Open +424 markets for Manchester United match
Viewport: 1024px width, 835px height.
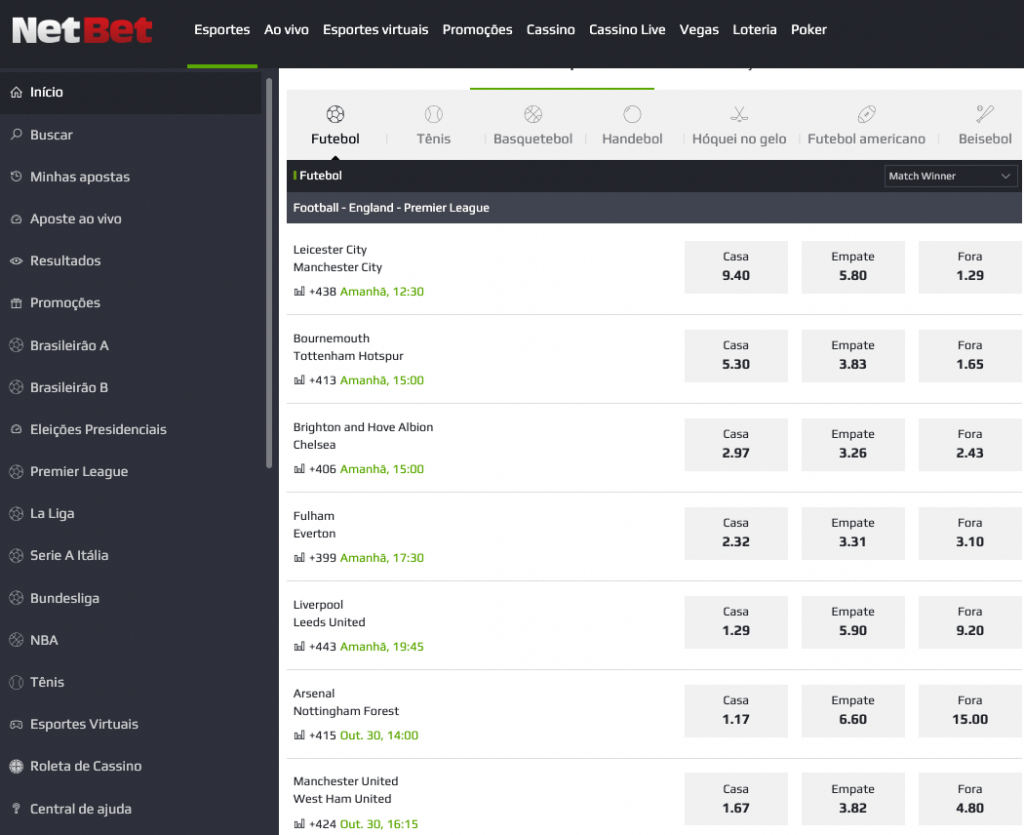[323, 824]
